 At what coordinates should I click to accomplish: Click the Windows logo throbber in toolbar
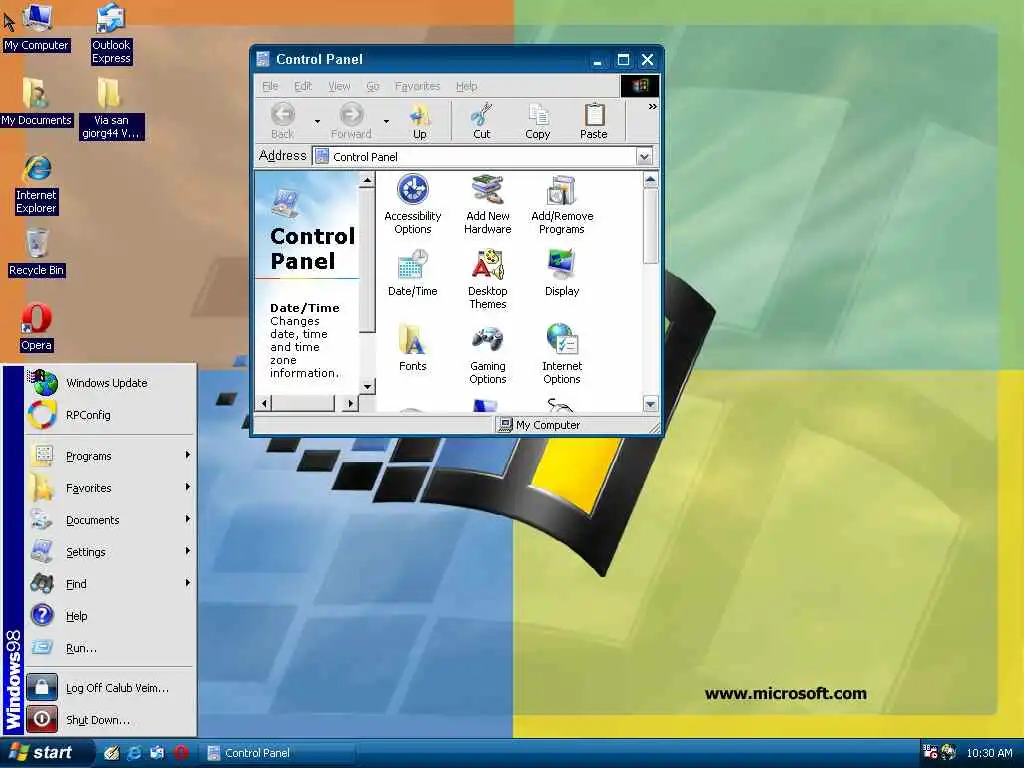(x=639, y=86)
